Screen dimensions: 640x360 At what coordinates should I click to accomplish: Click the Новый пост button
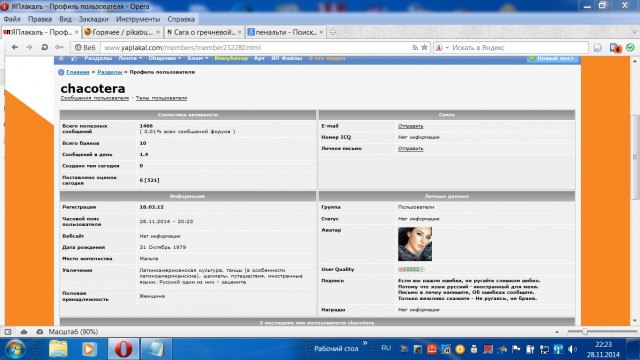click(x=553, y=59)
